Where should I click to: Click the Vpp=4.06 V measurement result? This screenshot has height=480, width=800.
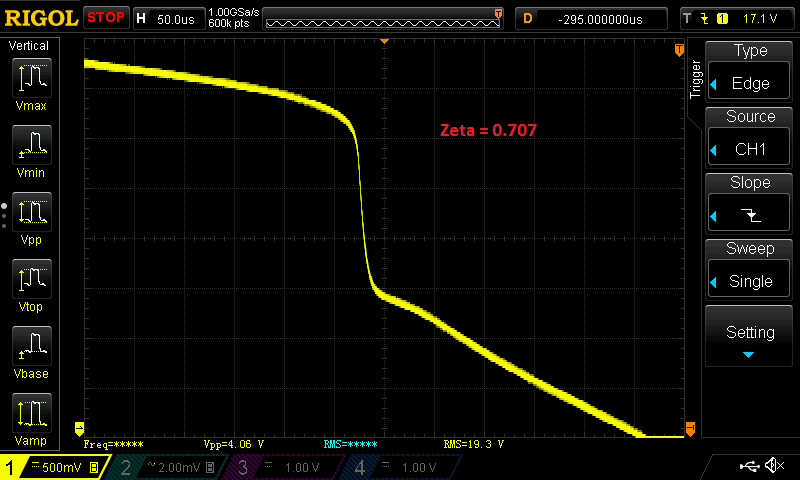pyautogui.click(x=234, y=444)
